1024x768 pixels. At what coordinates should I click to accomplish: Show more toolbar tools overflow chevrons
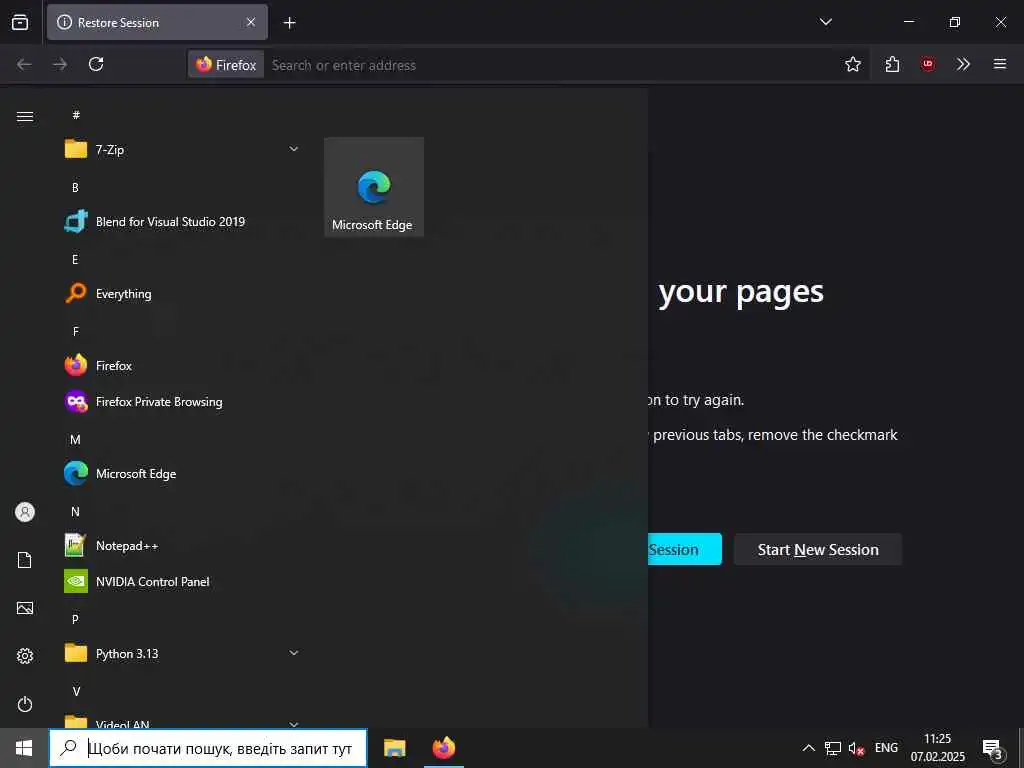963,64
